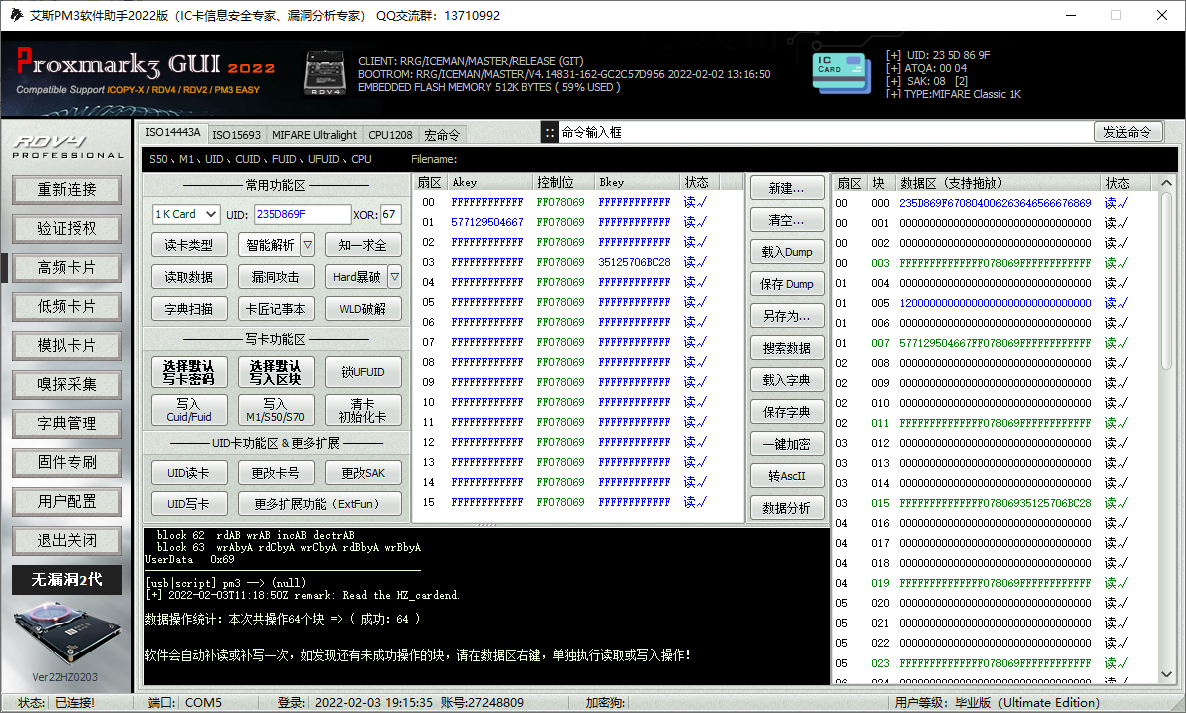
Task: Switch to the ISO14443A tab
Action: (173, 132)
